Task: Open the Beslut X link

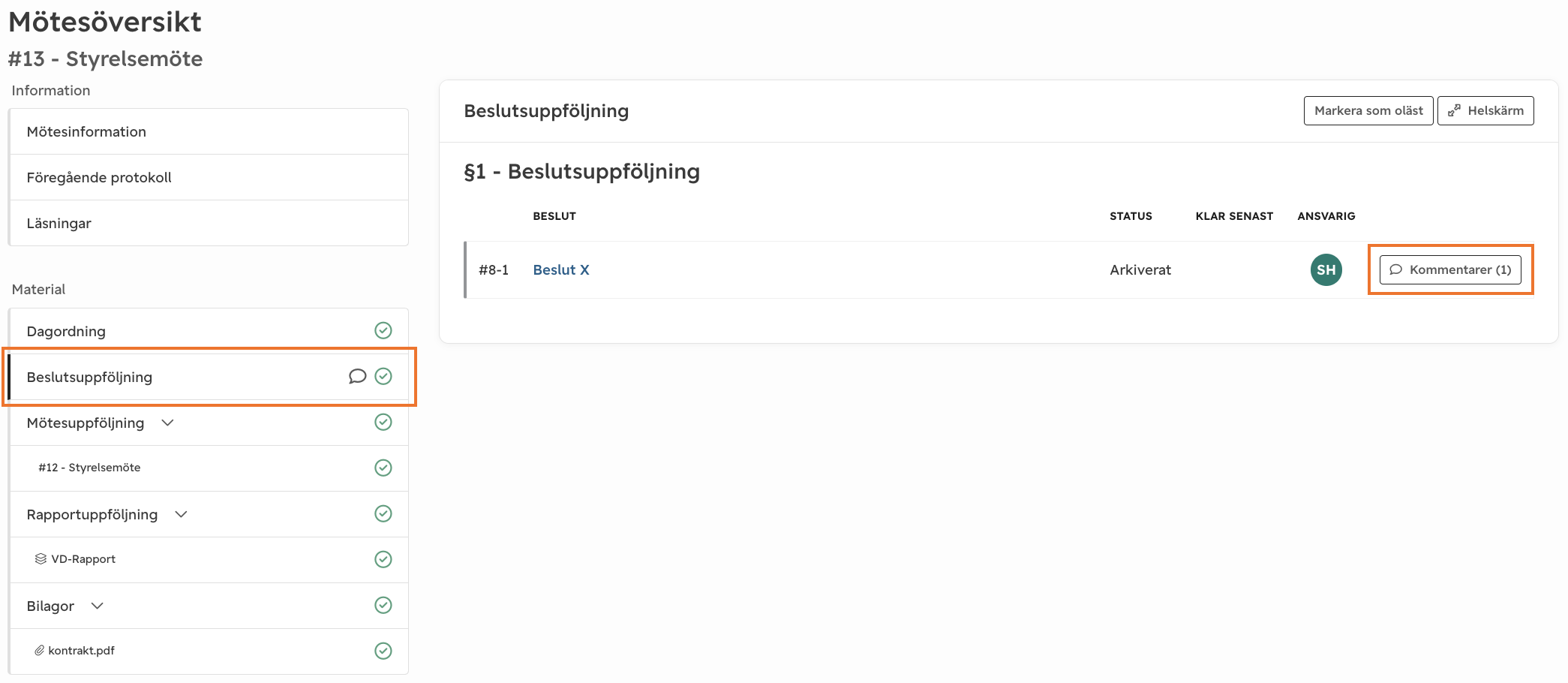Action: point(561,270)
